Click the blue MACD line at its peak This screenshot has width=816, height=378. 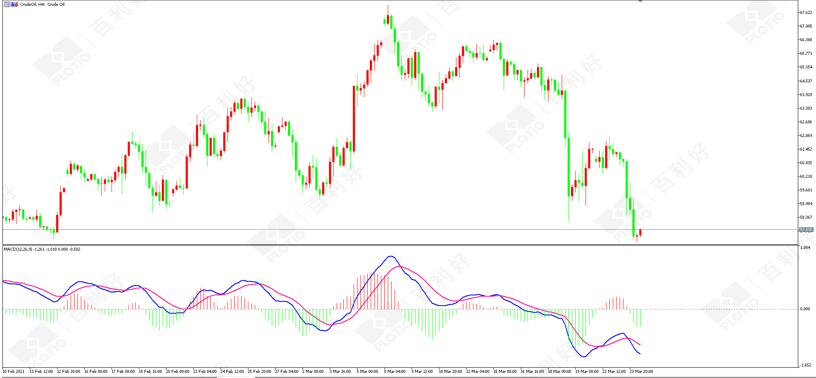[x=390, y=256]
